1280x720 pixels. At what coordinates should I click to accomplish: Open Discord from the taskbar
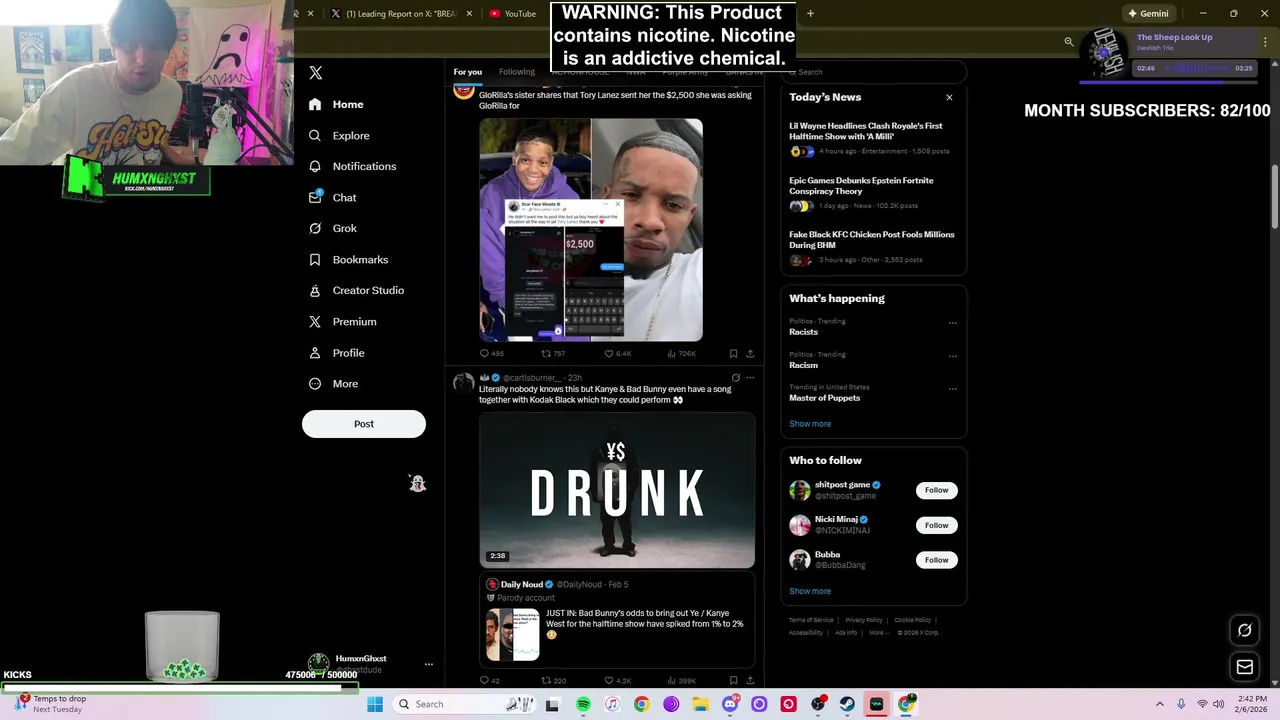tap(730, 704)
